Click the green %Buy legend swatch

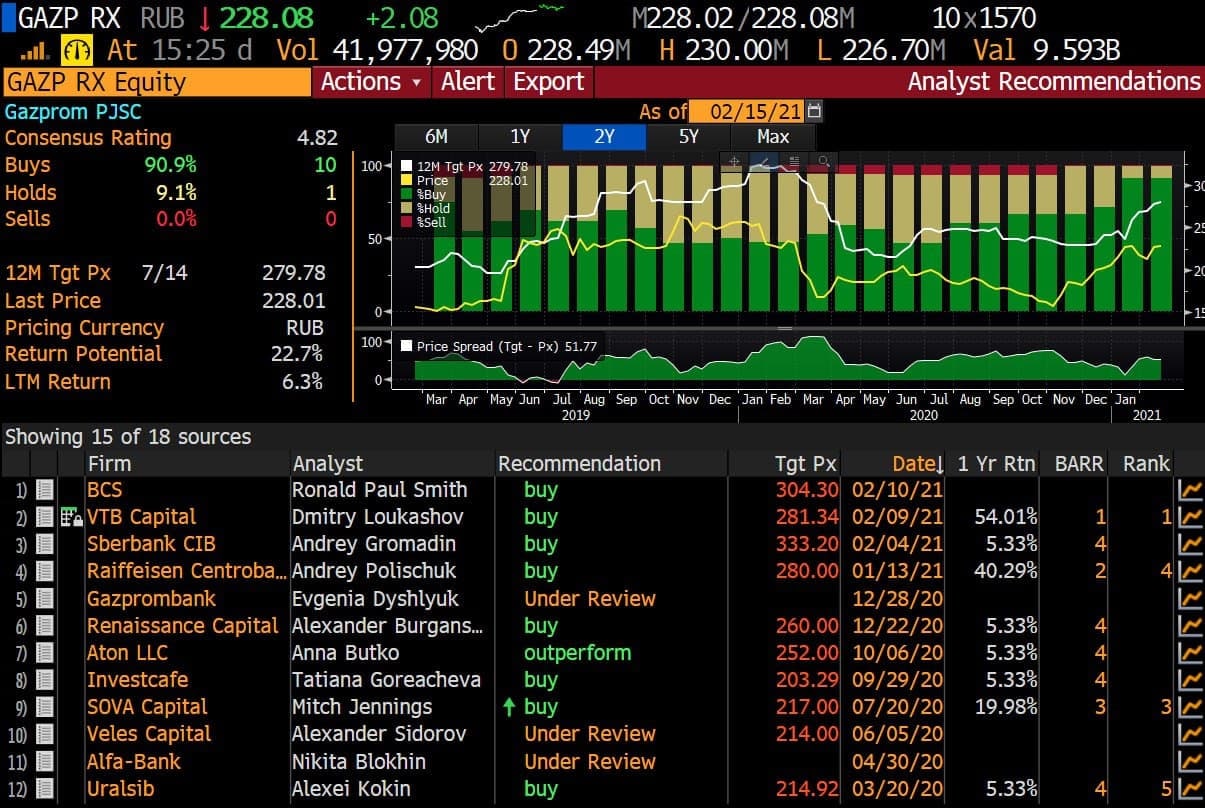[x=407, y=194]
